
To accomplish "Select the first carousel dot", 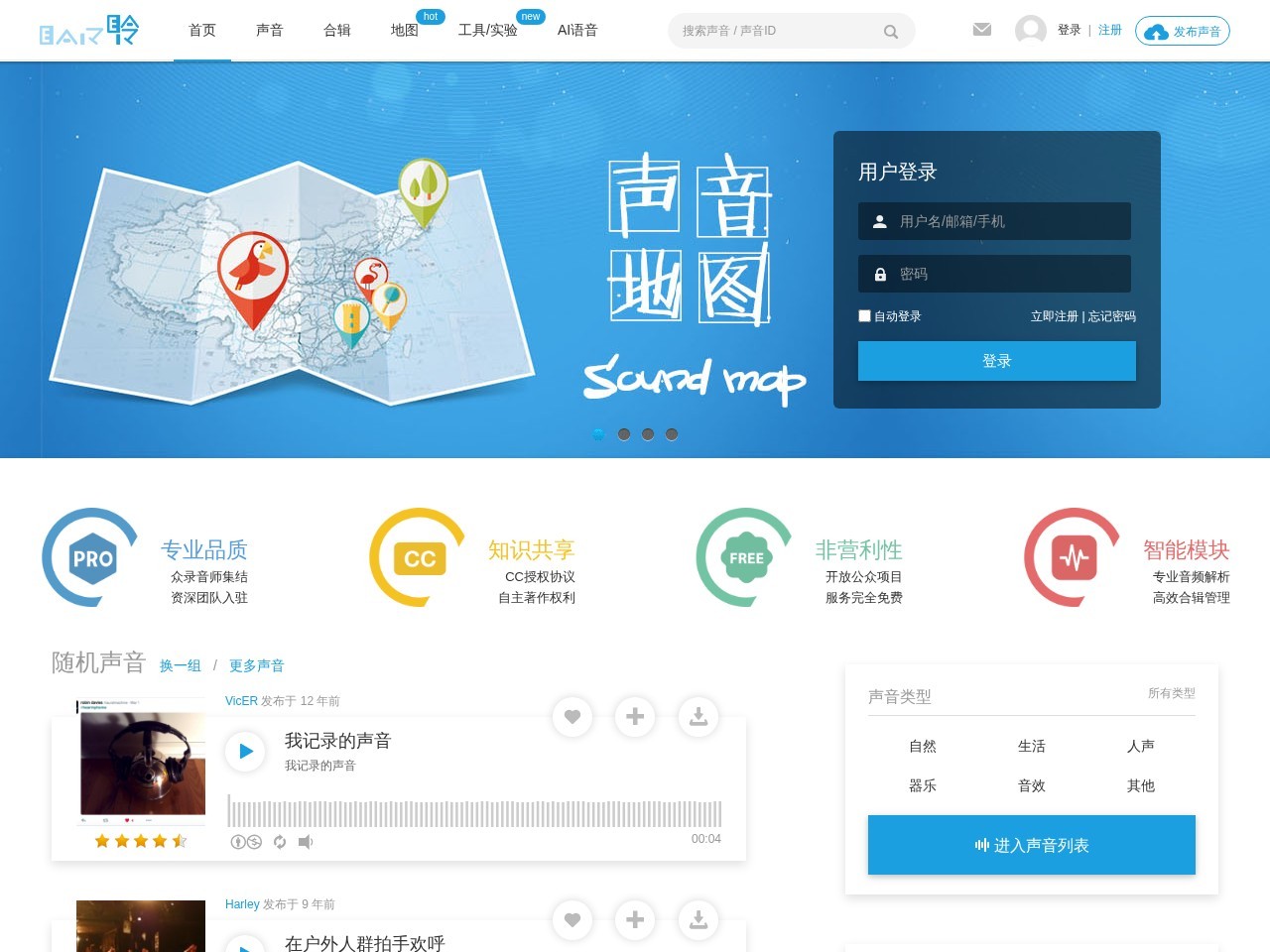I will coord(598,434).
